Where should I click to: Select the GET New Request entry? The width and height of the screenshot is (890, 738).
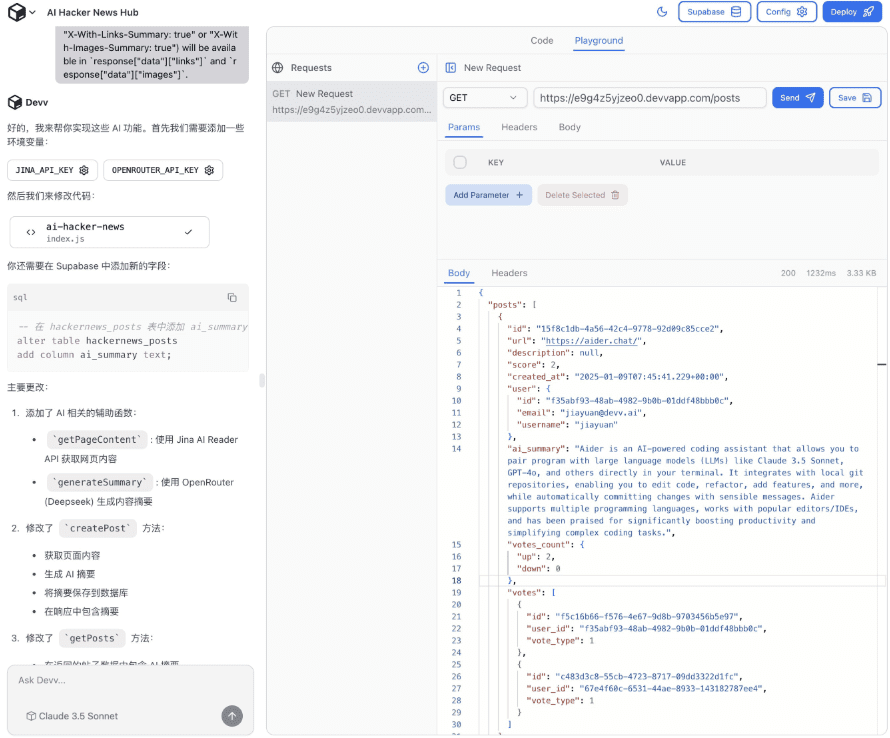(x=352, y=102)
